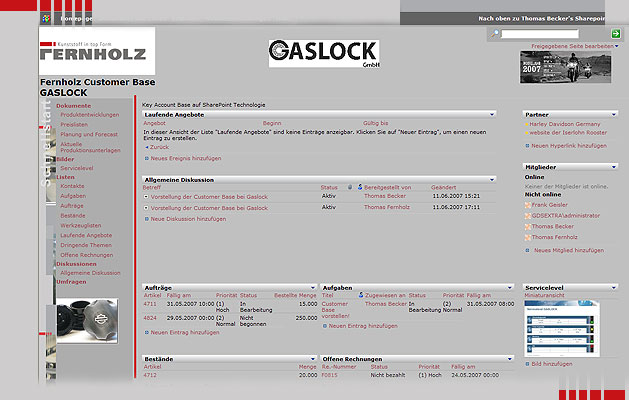Click the Servicelevel miniature thumbnail image
Viewport: 629px width, 400px height.
560,329
